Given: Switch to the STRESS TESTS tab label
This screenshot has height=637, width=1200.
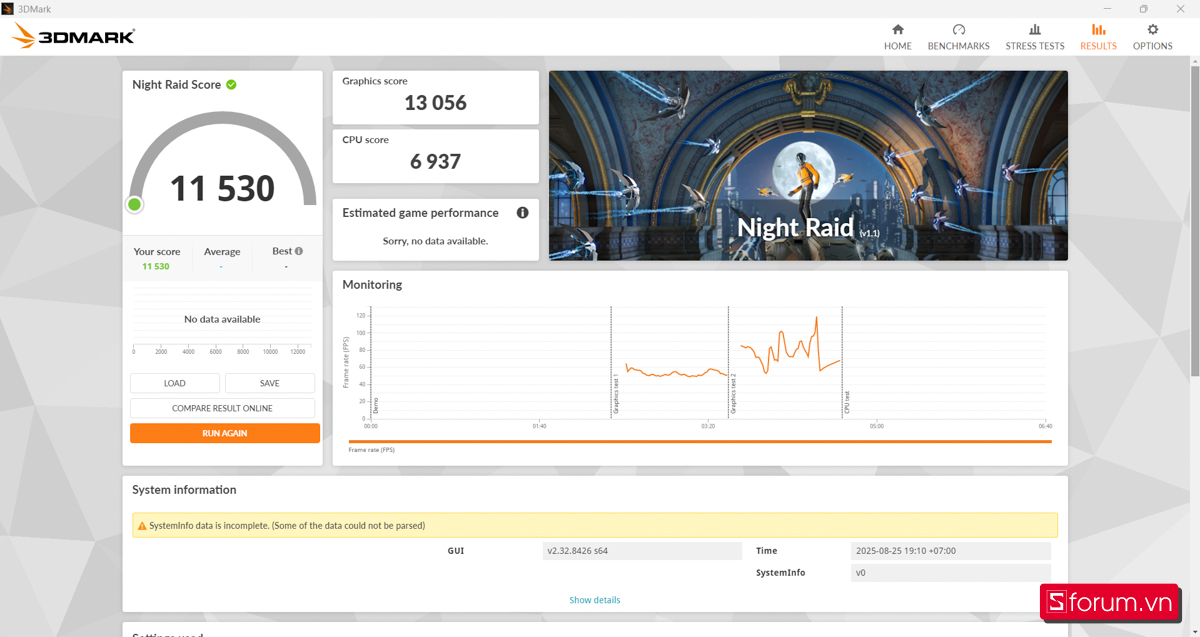Looking at the screenshot, I should [x=1035, y=46].
